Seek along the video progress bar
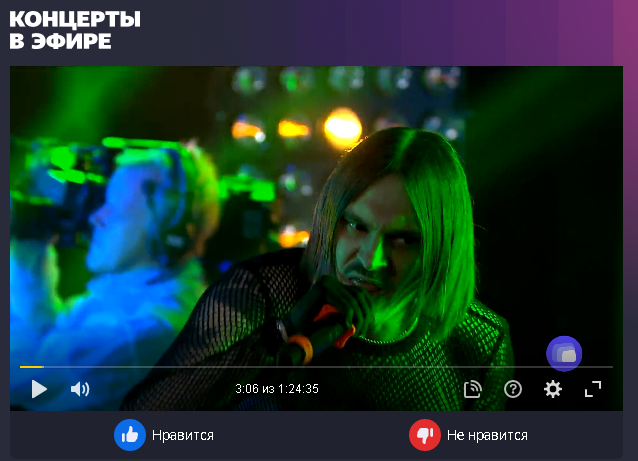Screen dimensions: 638x461 pyautogui.click(x=316, y=367)
